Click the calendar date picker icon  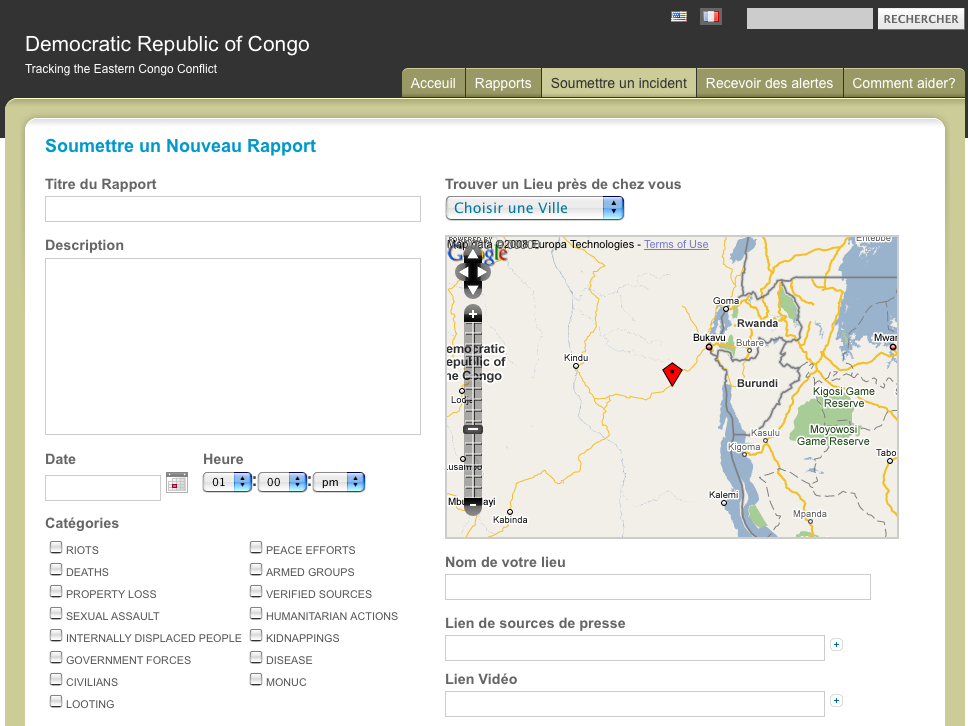(177, 482)
